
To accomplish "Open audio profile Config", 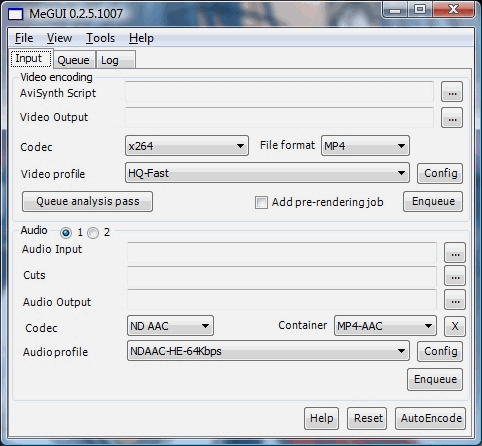I will 440,351.
